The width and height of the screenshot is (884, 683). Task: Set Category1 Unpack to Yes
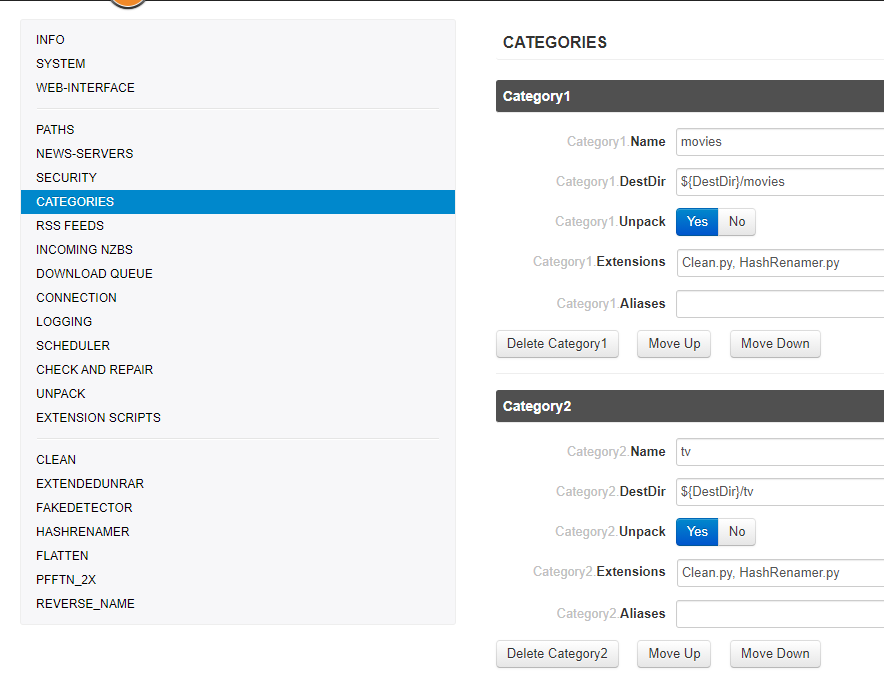pos(697,222)
